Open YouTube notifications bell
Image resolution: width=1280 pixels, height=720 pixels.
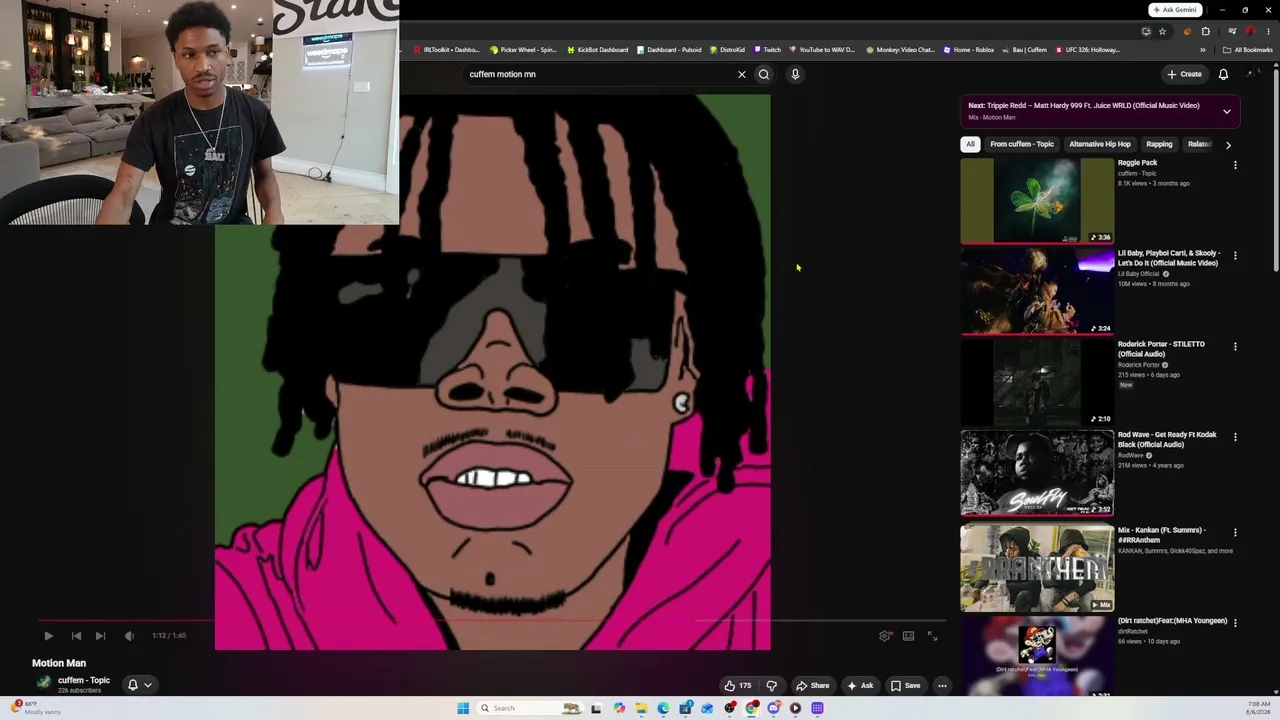pyautogui.click(x=1223, y=74)
